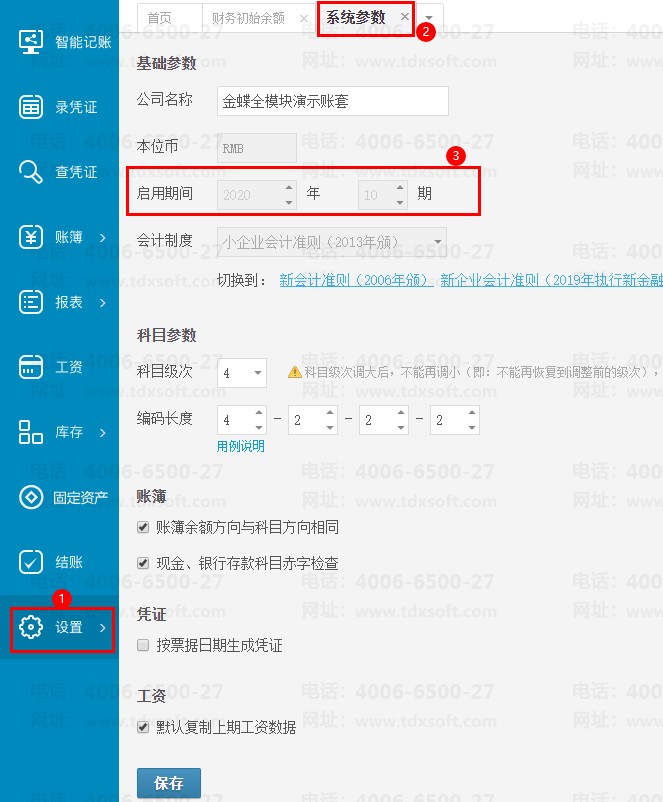Click the 工资 payroll icon
Screen dimensions: 663x802
coord(31,367)
